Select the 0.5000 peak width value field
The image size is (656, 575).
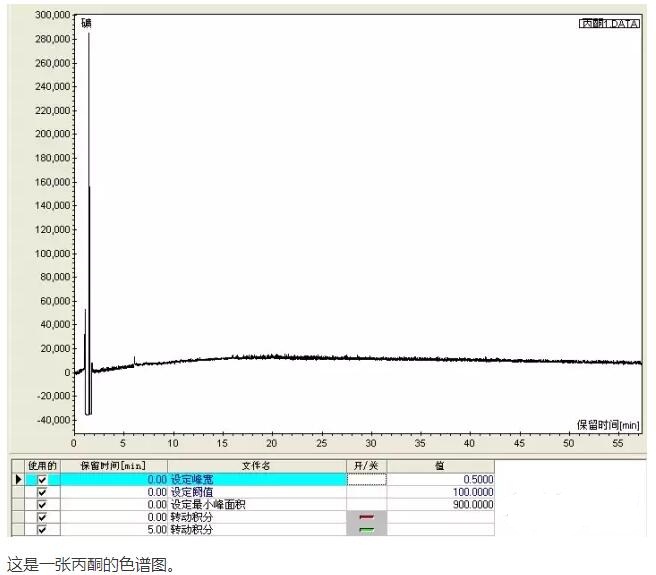point(440,480)
